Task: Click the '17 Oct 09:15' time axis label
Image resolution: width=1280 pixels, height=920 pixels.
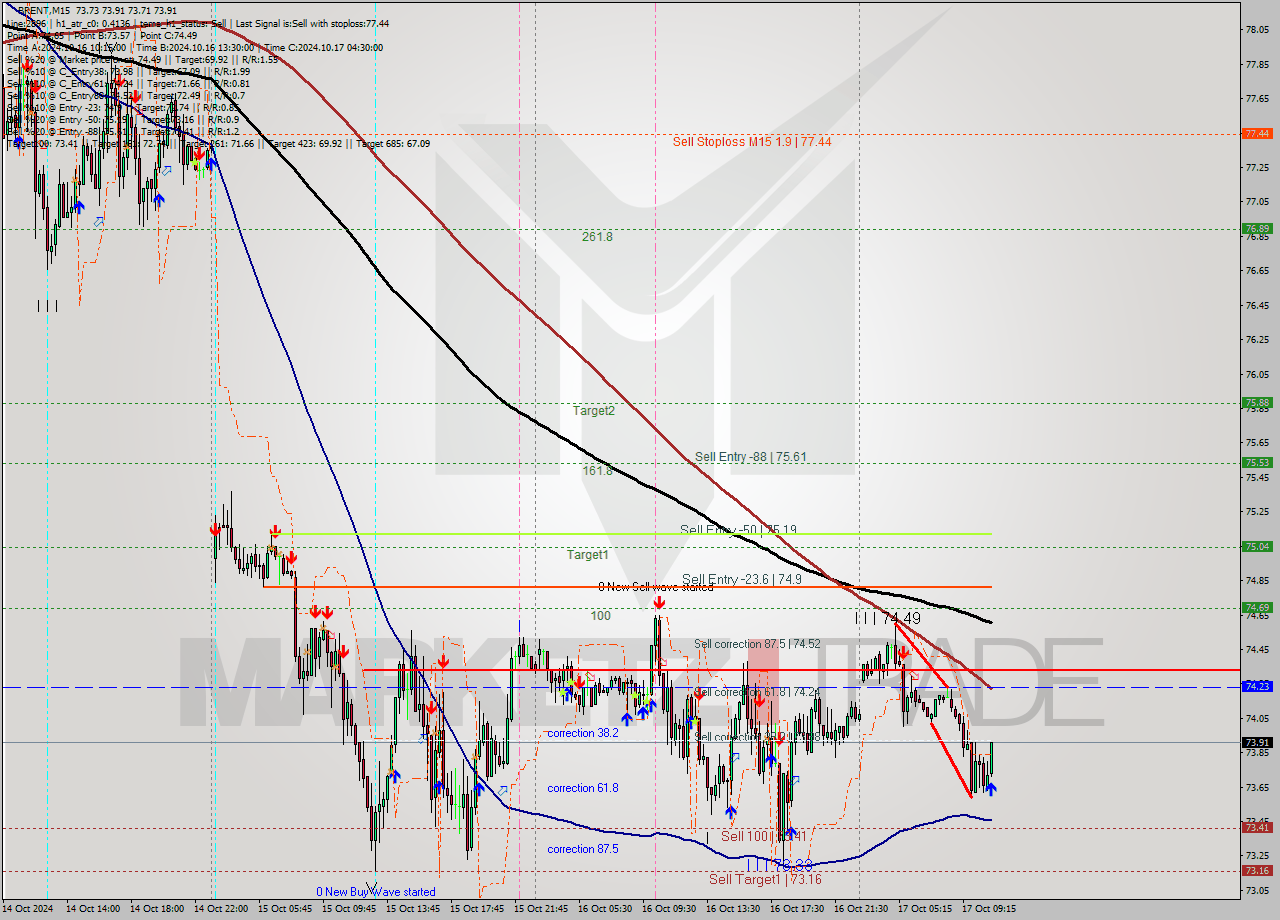Action: tap(989, 909)
